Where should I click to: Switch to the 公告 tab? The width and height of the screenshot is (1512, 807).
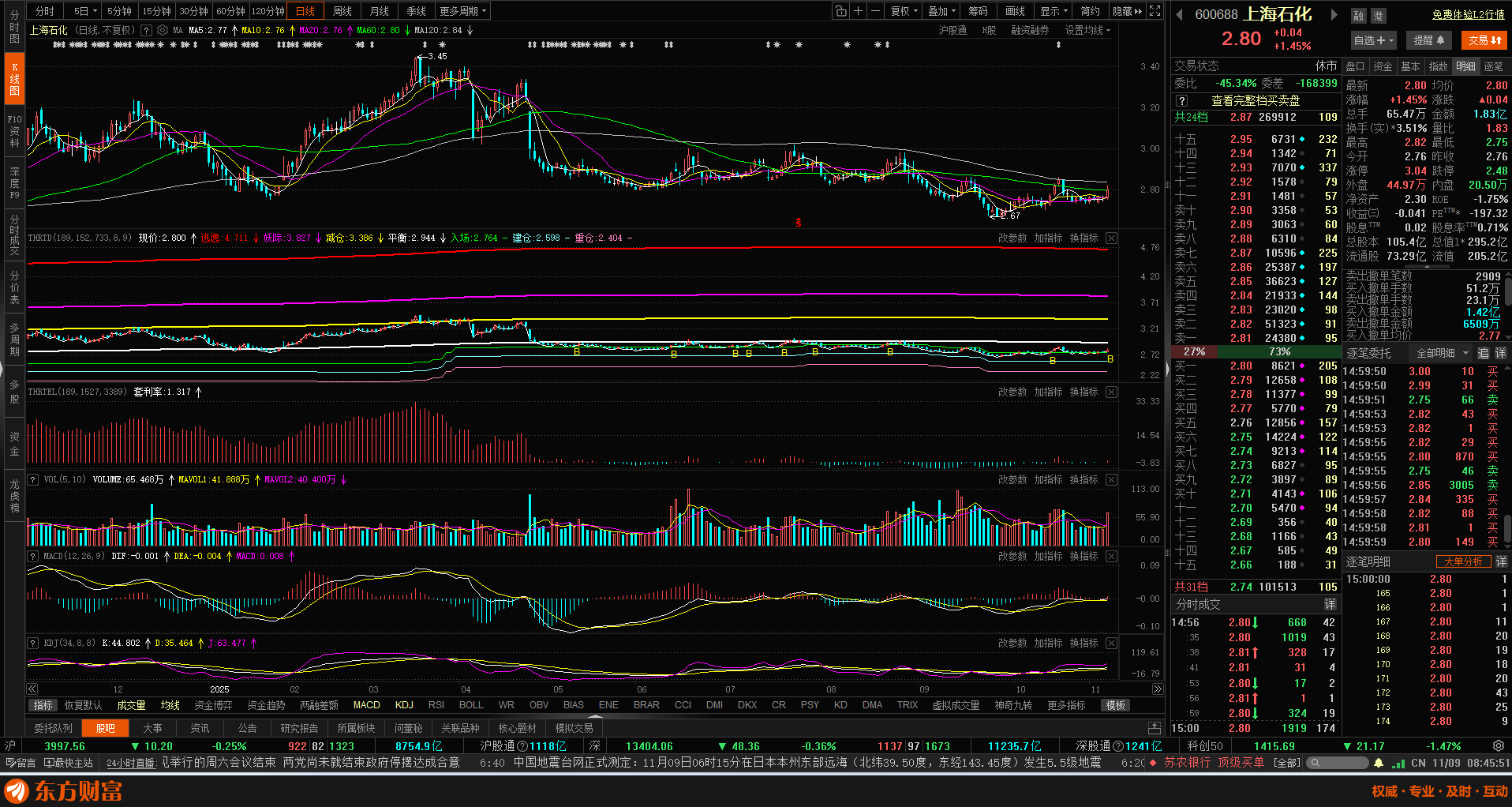(247, 728)
